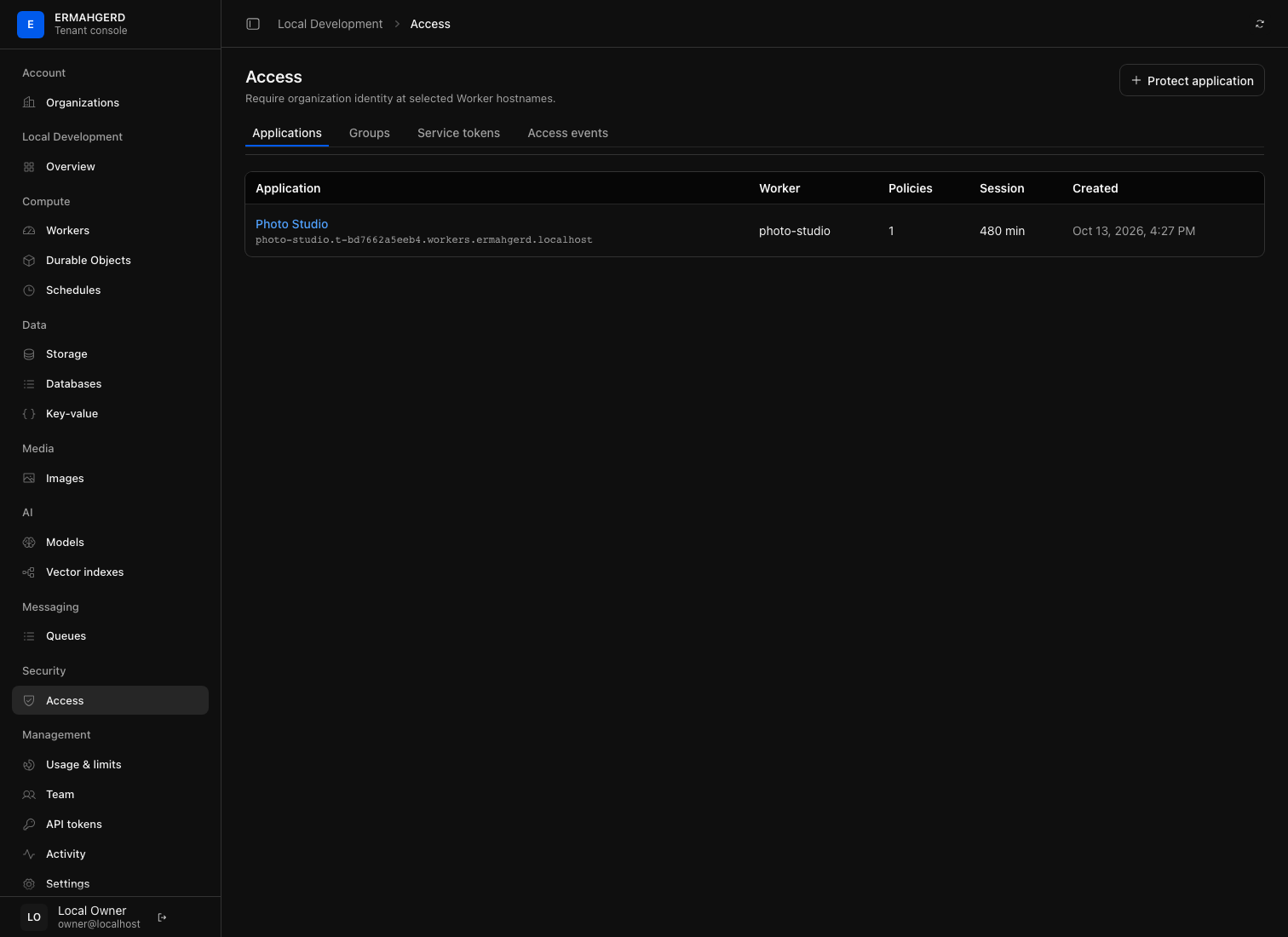The width and height of the screenshot is (1288, 937).
Task: Click the Worker column header
Action: point(779,188)
